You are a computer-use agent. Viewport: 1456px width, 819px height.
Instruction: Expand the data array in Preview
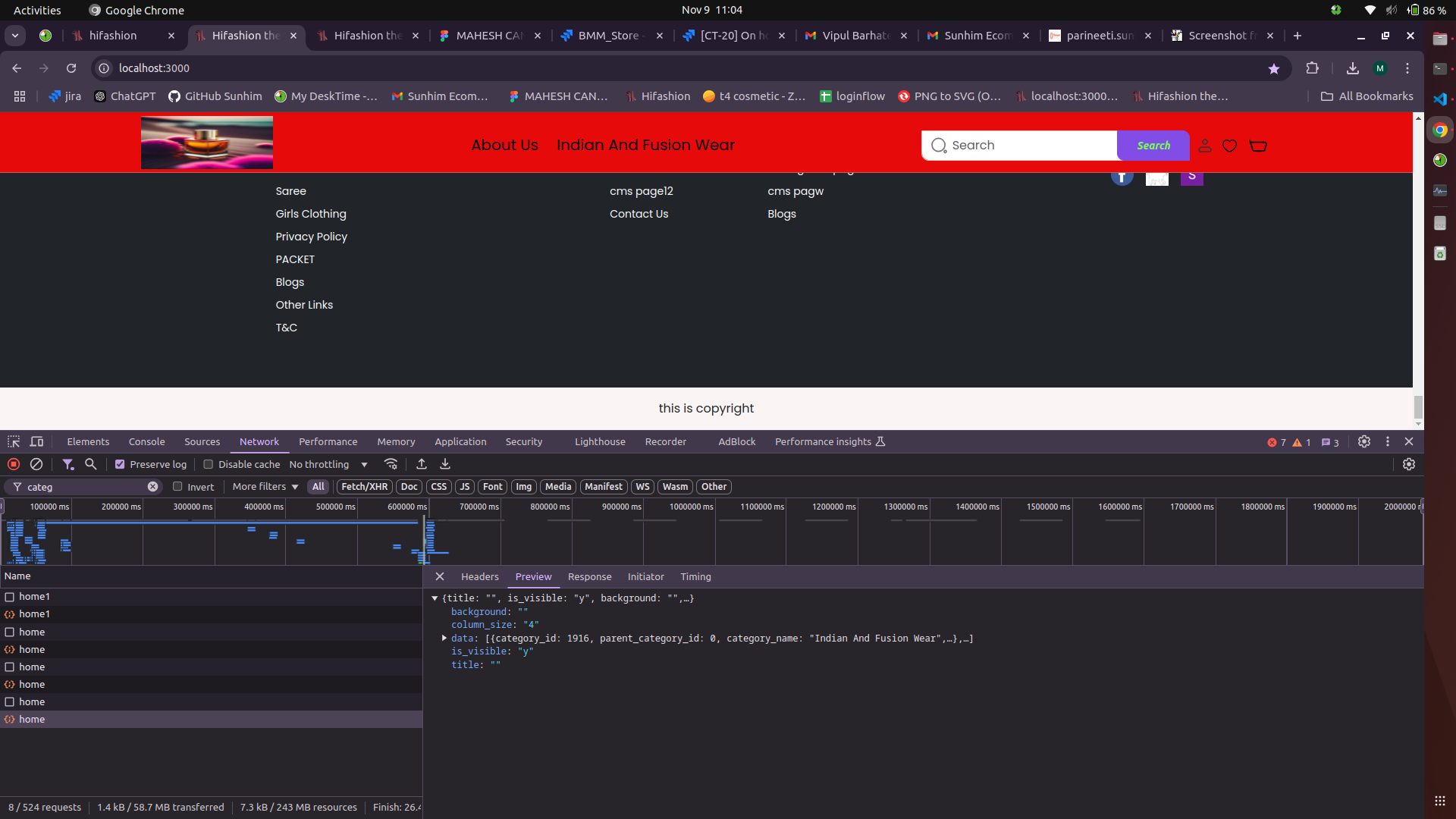[x=444, y=639]
